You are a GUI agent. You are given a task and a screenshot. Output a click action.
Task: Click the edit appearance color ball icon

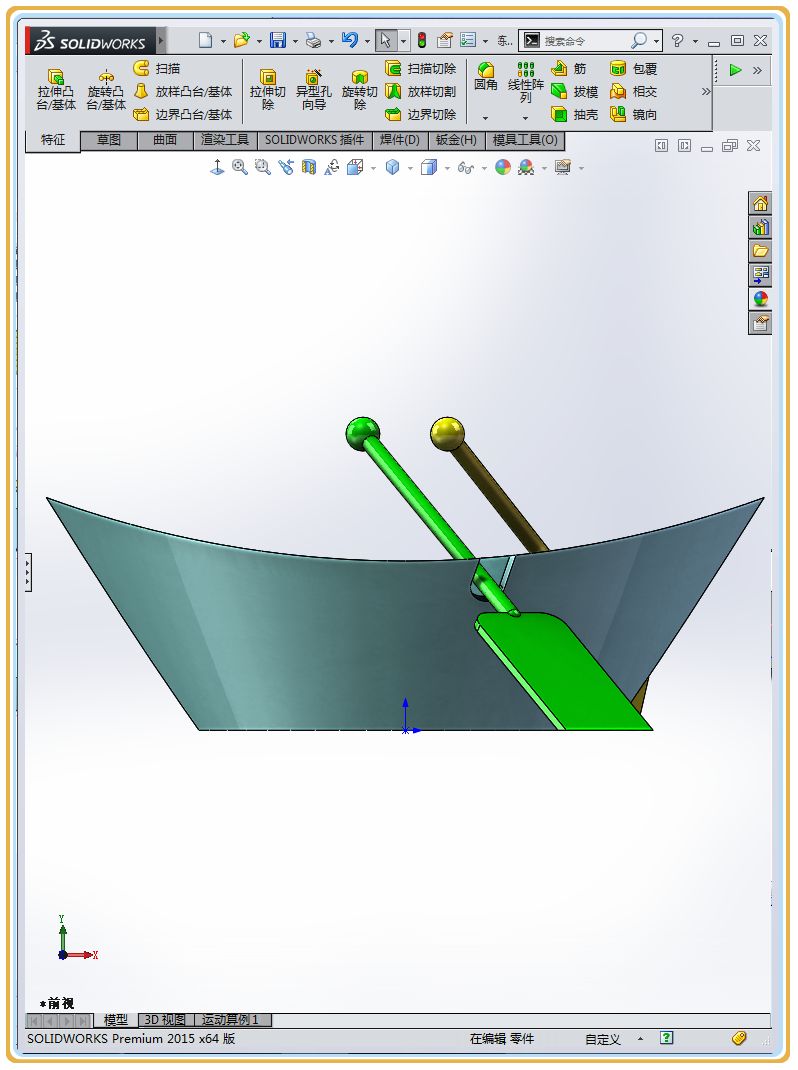coord(503,167)
